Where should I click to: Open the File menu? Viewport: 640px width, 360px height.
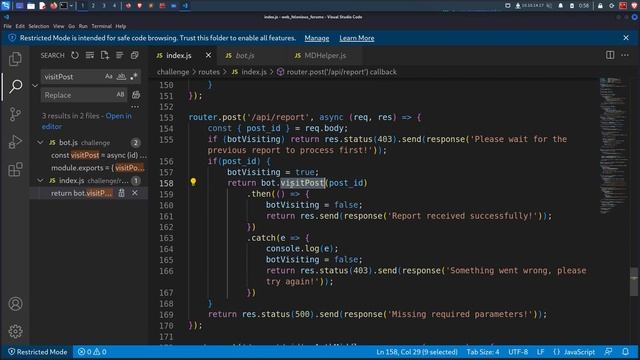(x=8, y=26)
